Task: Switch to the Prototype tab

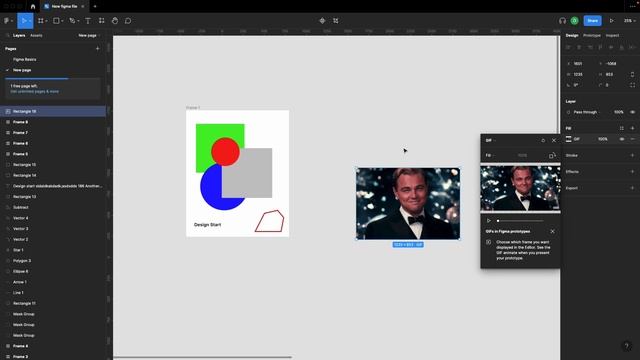Action: pyautogui.click(x=592, y=36)
